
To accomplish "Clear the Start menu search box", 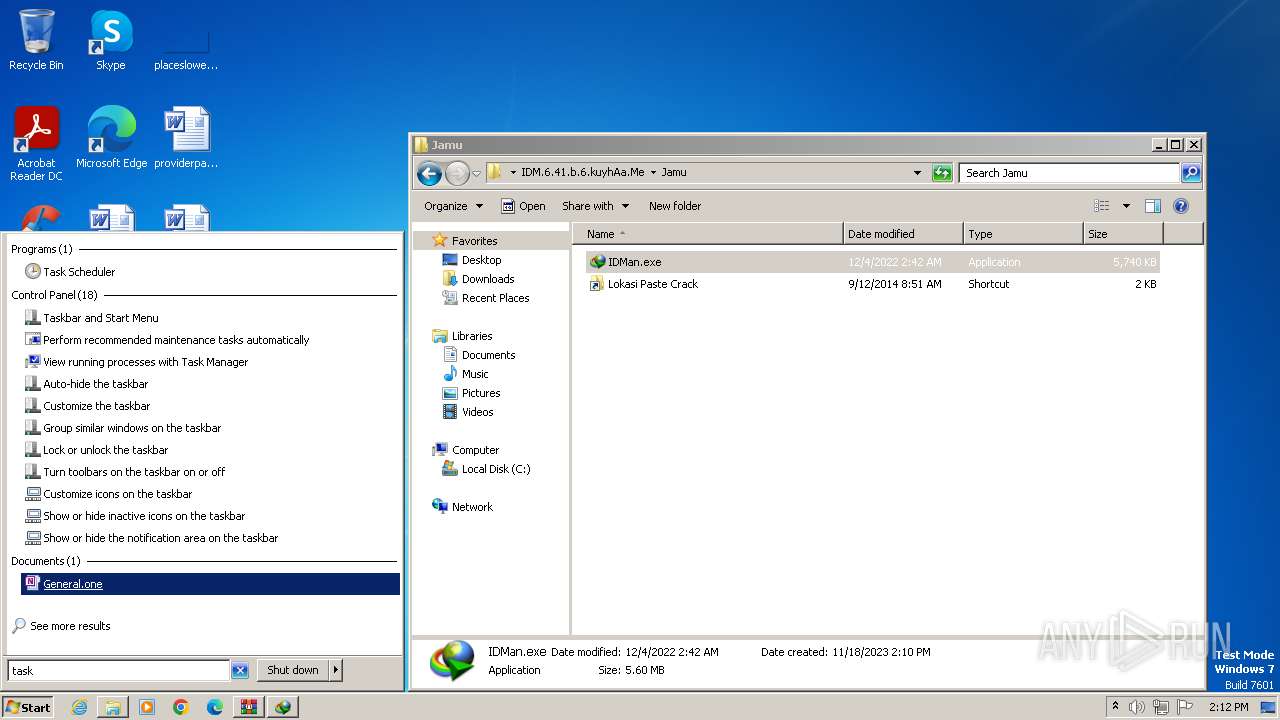I will tap(240, 671).
